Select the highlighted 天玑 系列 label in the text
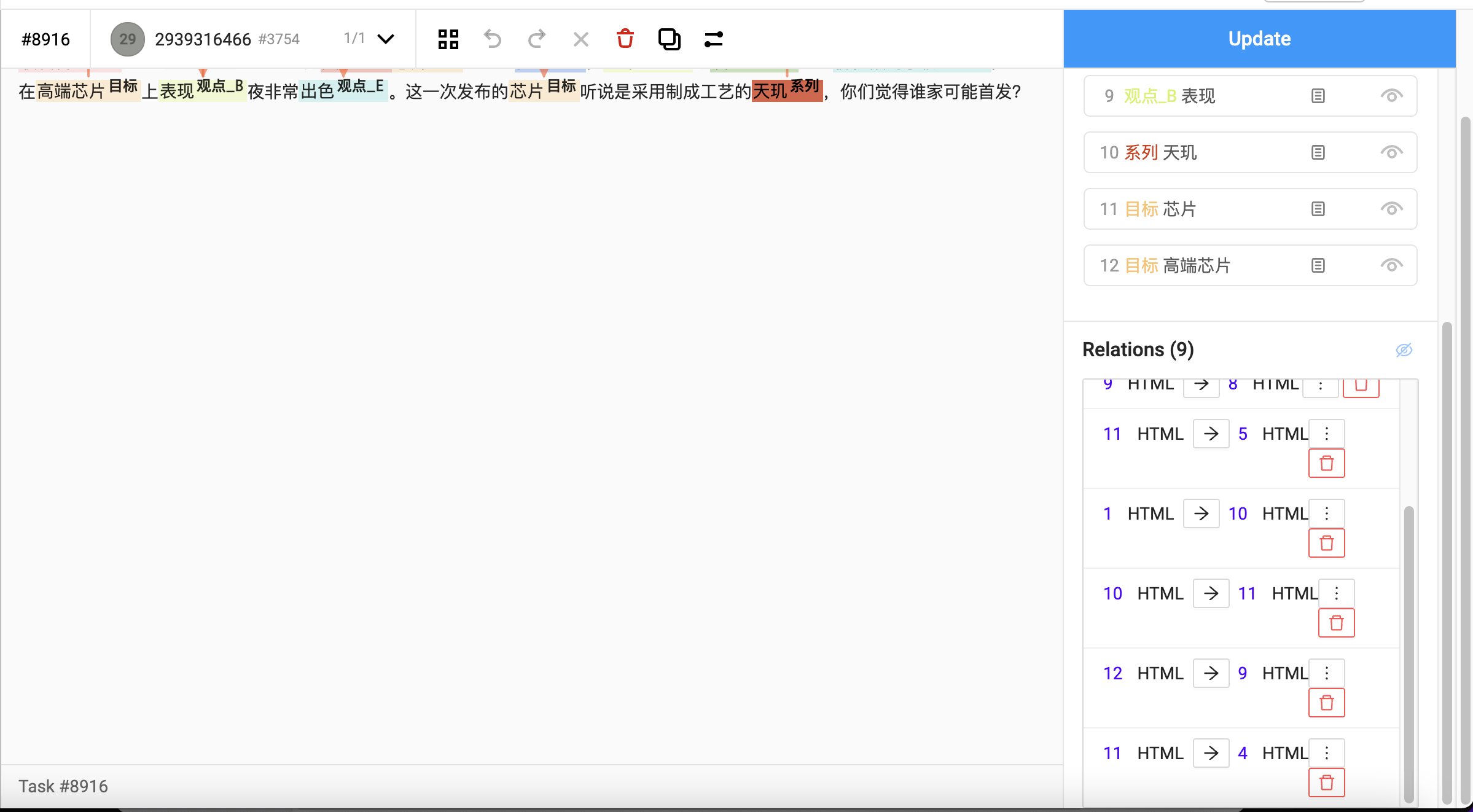The width and height of the screenshot is (1473, 812). point(787,90)
